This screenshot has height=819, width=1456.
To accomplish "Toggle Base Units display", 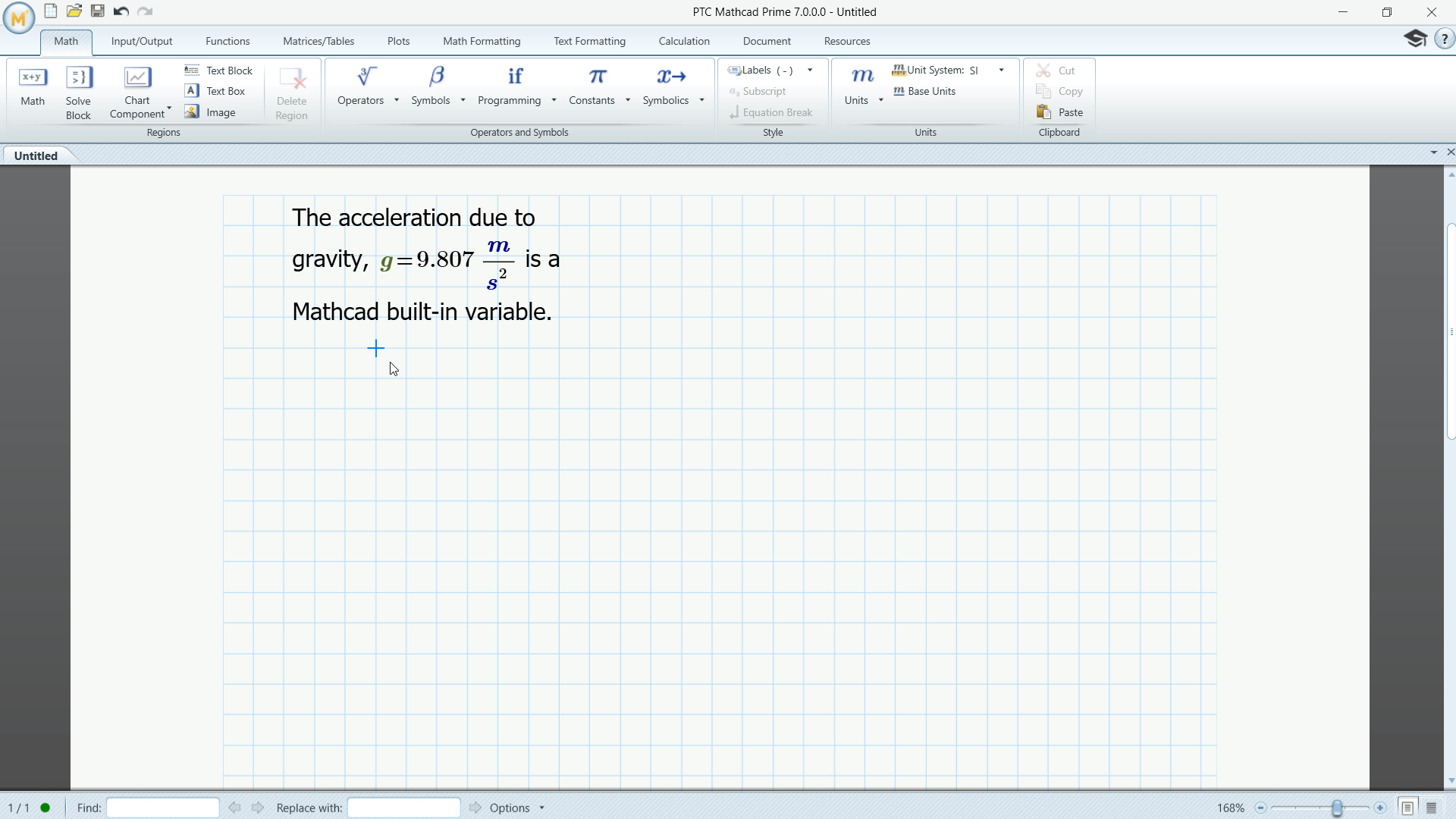I will 924,91.
